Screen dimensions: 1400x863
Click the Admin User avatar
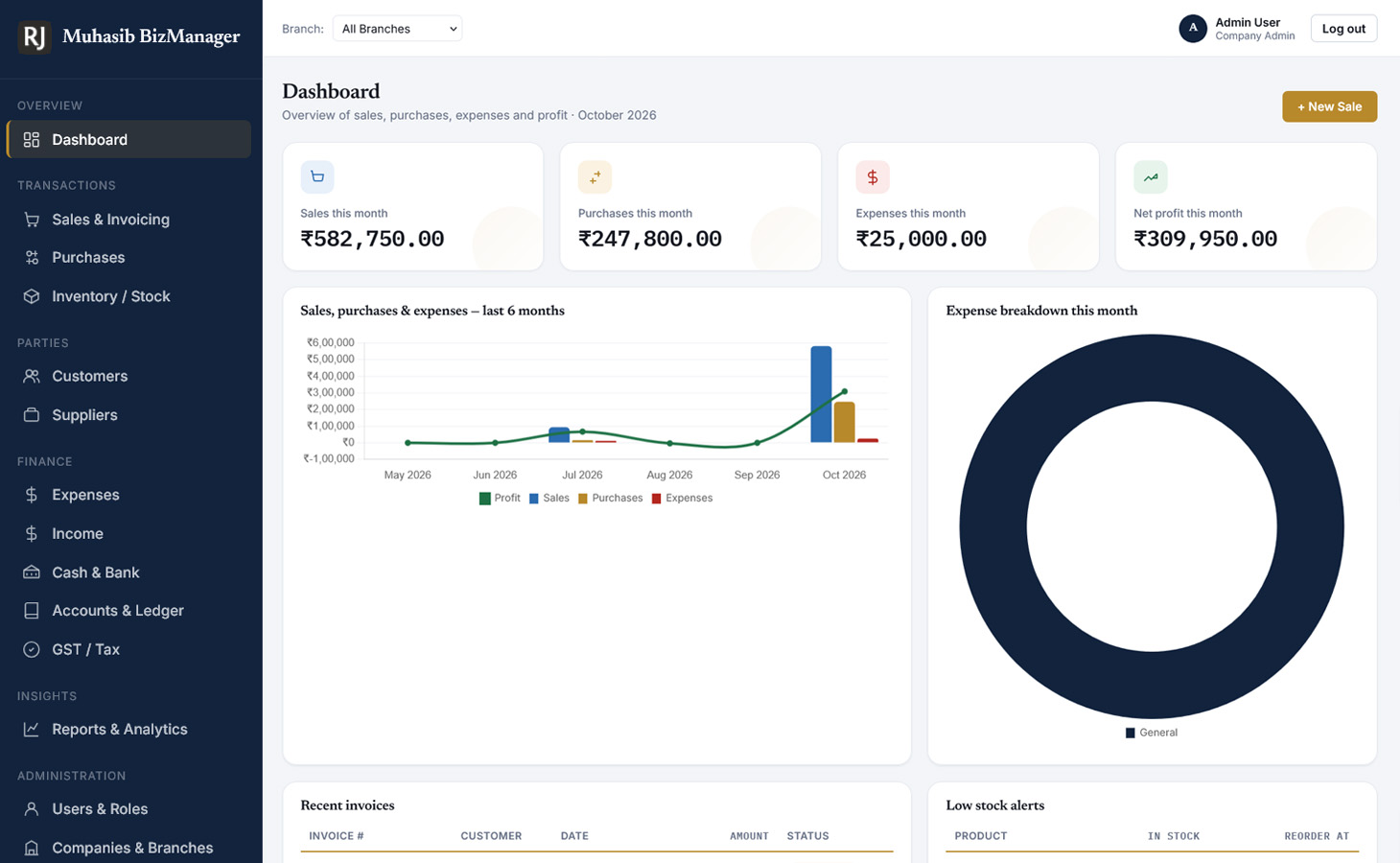click(1193, 29)
